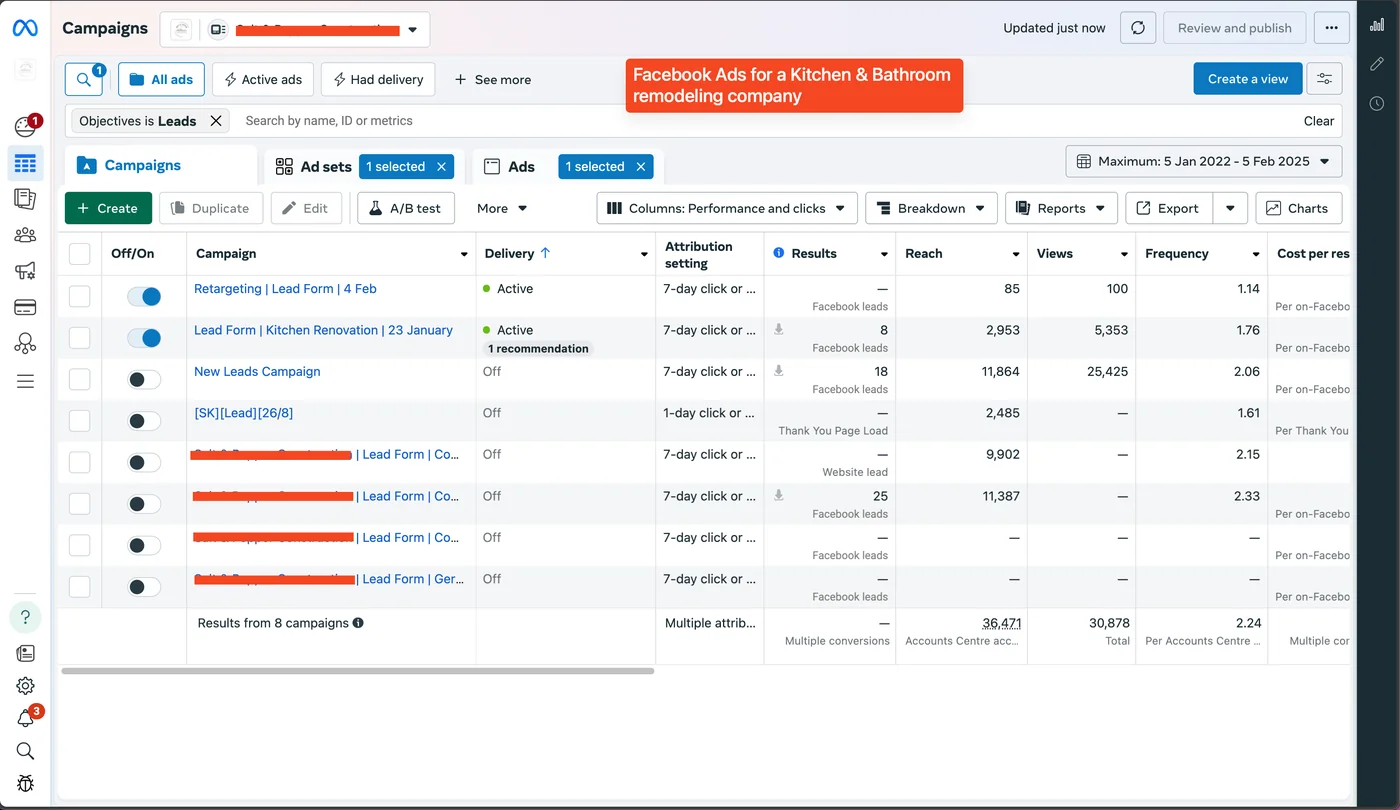Screen dimensions: 1400x810
Task: Select all campaigns with header checkbox
Action: pyautogui.click(x=79, y=254)
